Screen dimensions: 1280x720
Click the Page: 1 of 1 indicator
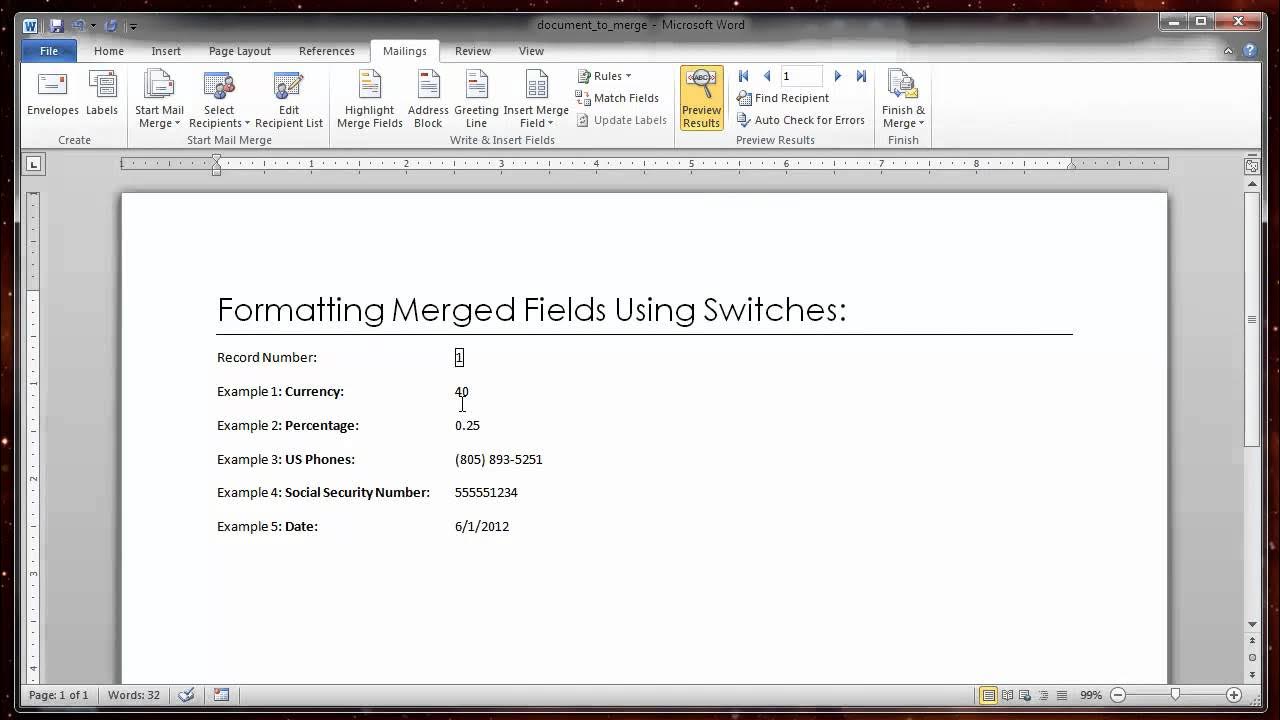[x=58, y=695]
